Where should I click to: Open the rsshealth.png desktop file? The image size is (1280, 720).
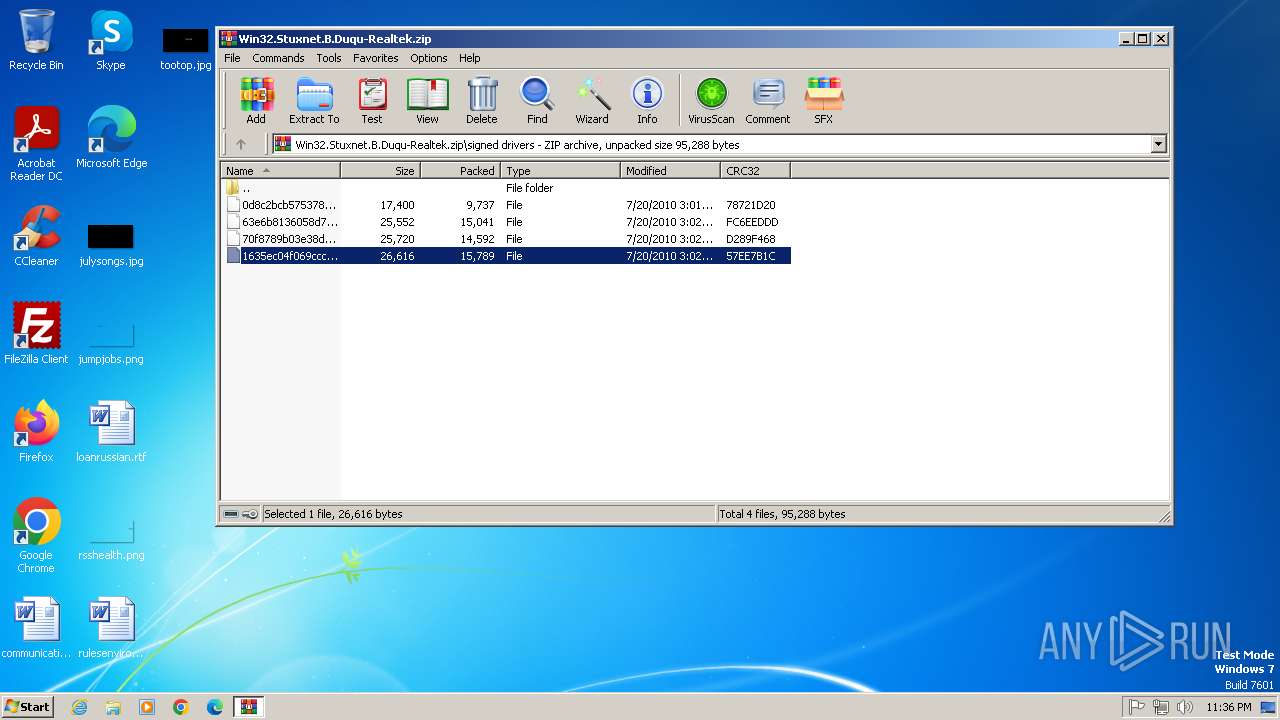[x=111, y=538]
